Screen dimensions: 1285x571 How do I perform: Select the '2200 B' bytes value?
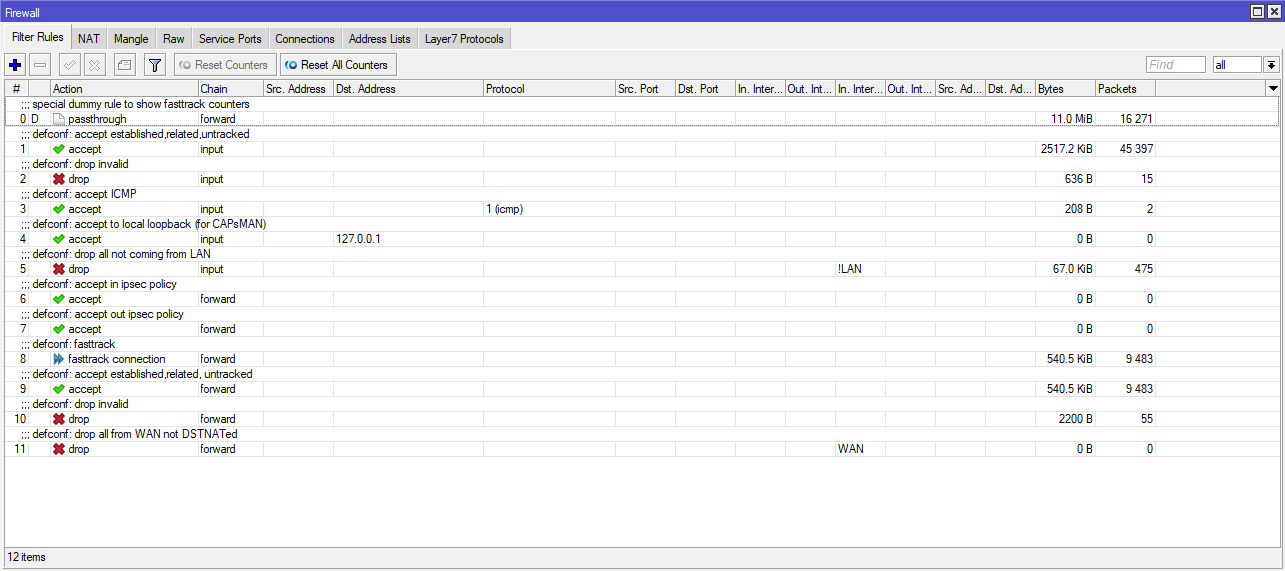[x=1076, y=419]
